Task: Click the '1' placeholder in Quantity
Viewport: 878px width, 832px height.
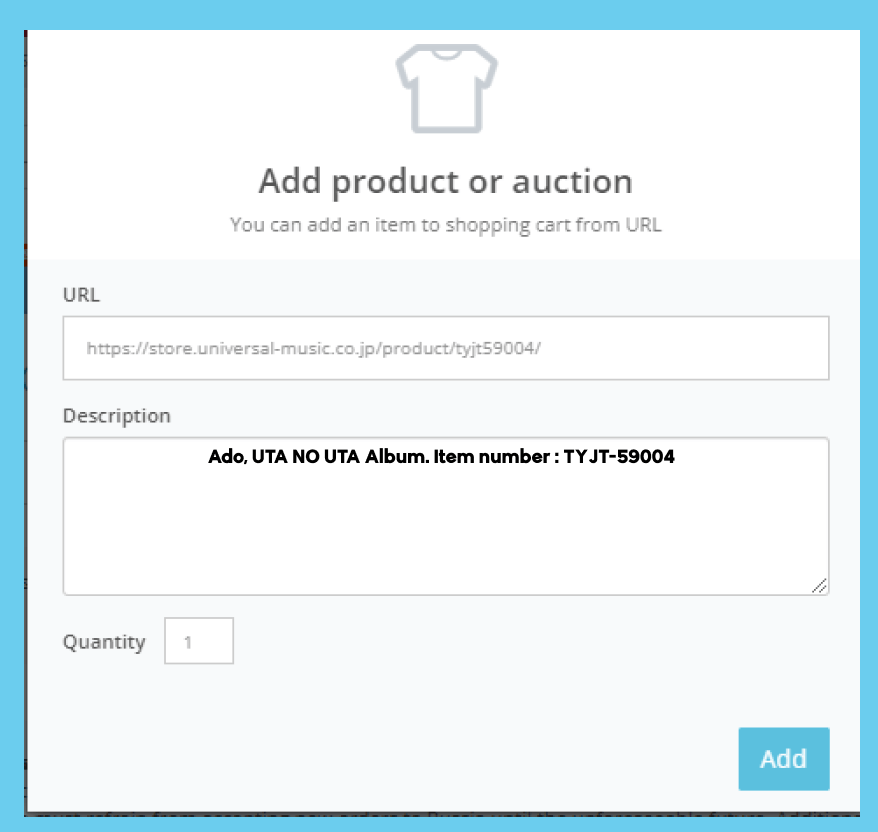Action: [188, 642]
